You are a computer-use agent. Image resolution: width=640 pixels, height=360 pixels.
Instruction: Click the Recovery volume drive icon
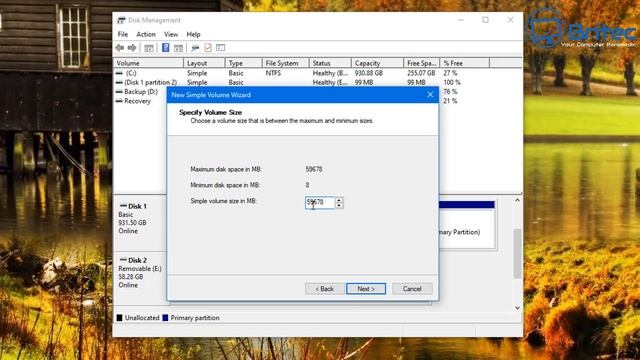[119, 101]
